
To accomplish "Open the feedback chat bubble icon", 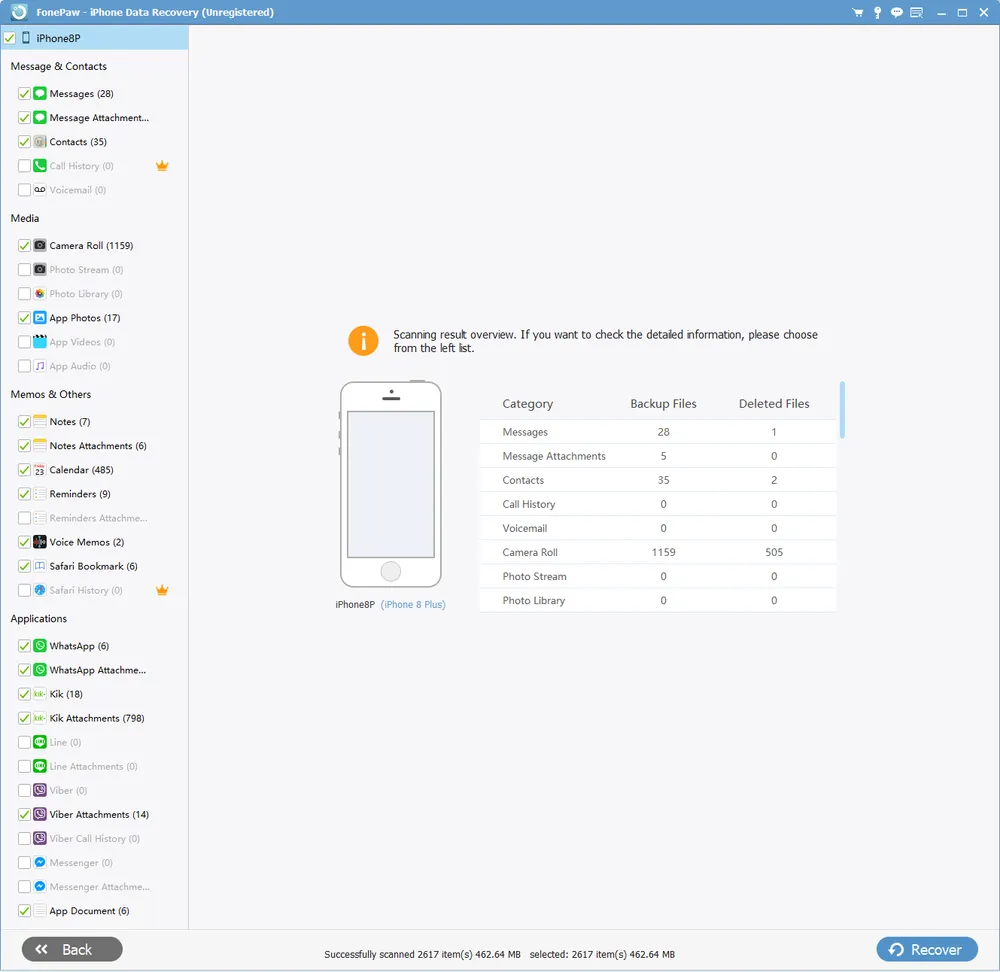I will 897,12.
